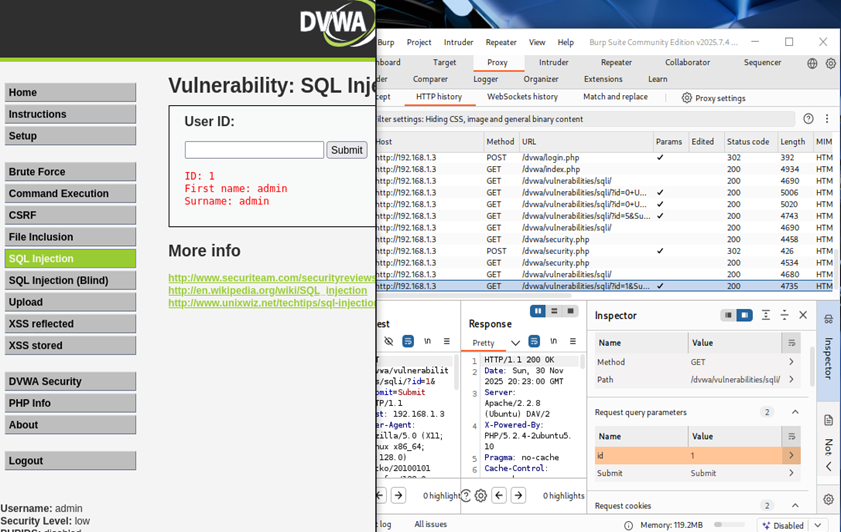Hide the request inspector eye-slash icon

[x=389, y=341]
